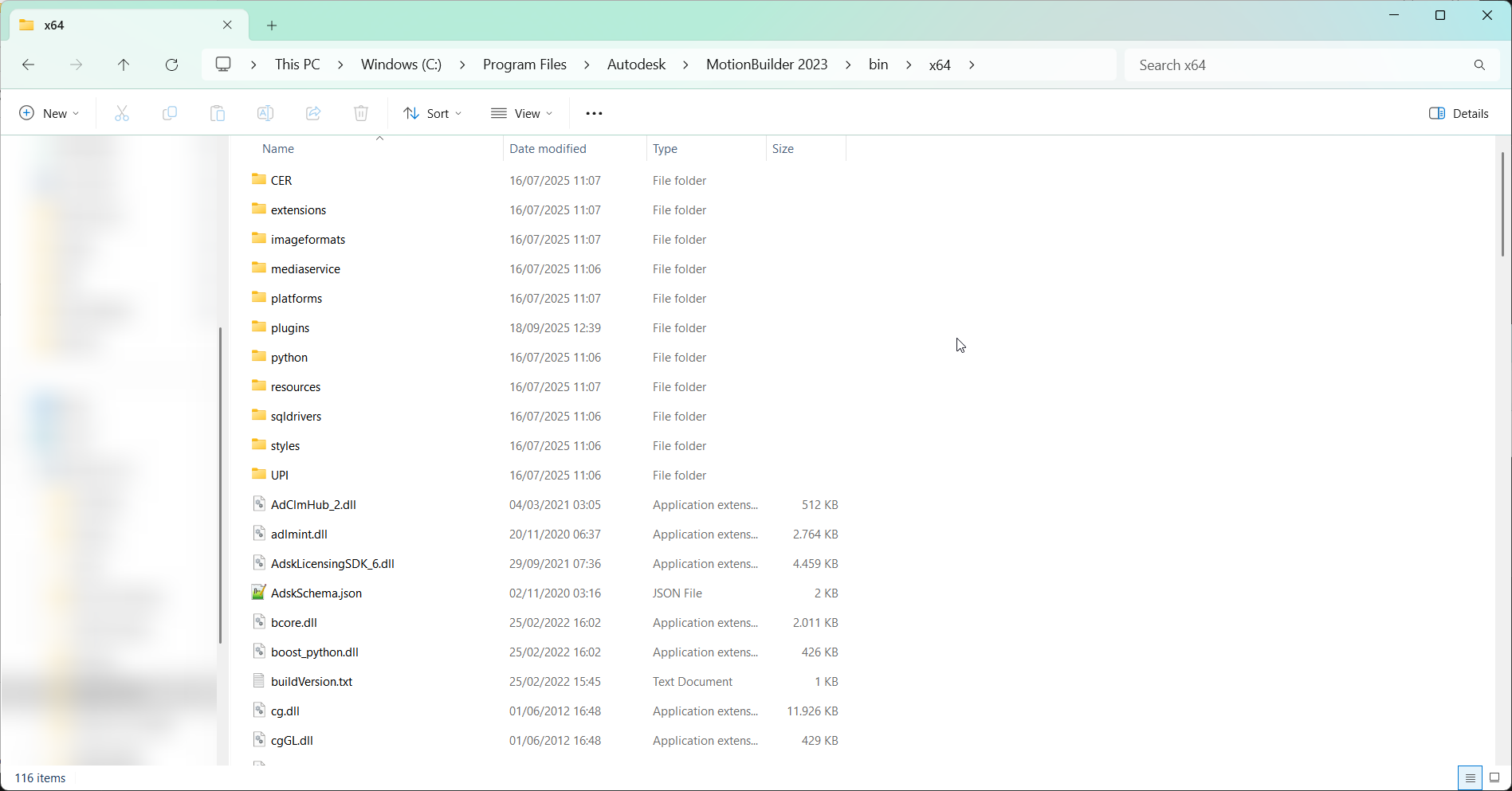Select the plugins folder

click(x=290, y=328)
